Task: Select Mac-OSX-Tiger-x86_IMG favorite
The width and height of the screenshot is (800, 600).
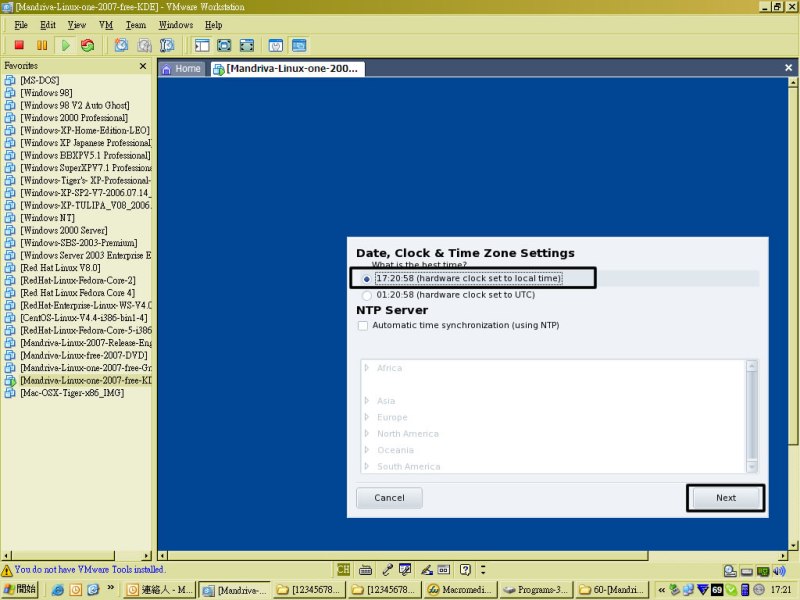Action: coord(72,393)
